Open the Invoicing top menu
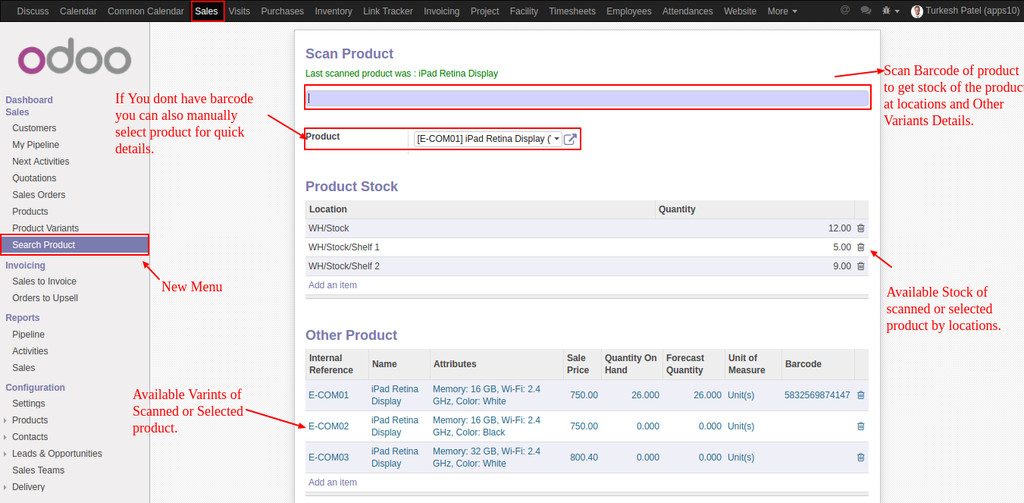The image size is (1024, 503). (441, 11)
